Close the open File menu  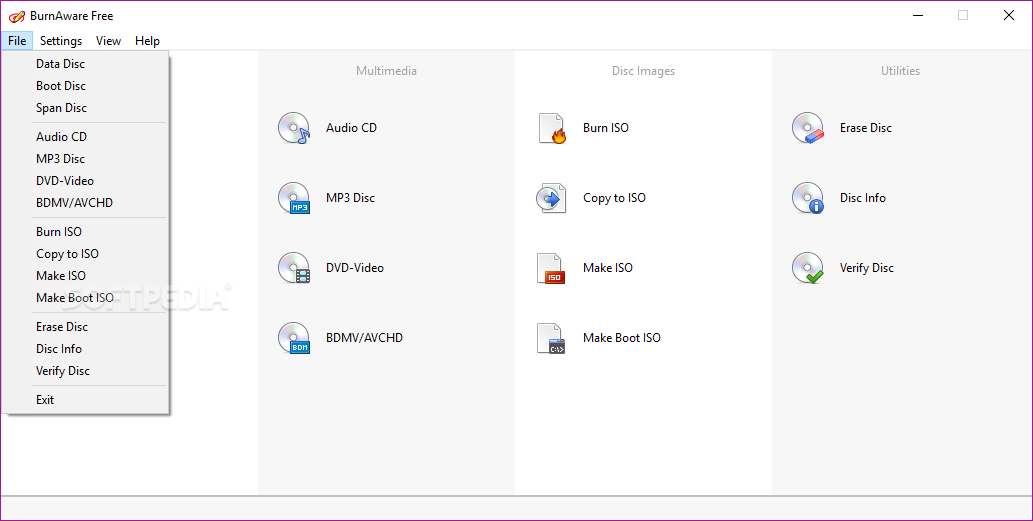pos(17,41)
